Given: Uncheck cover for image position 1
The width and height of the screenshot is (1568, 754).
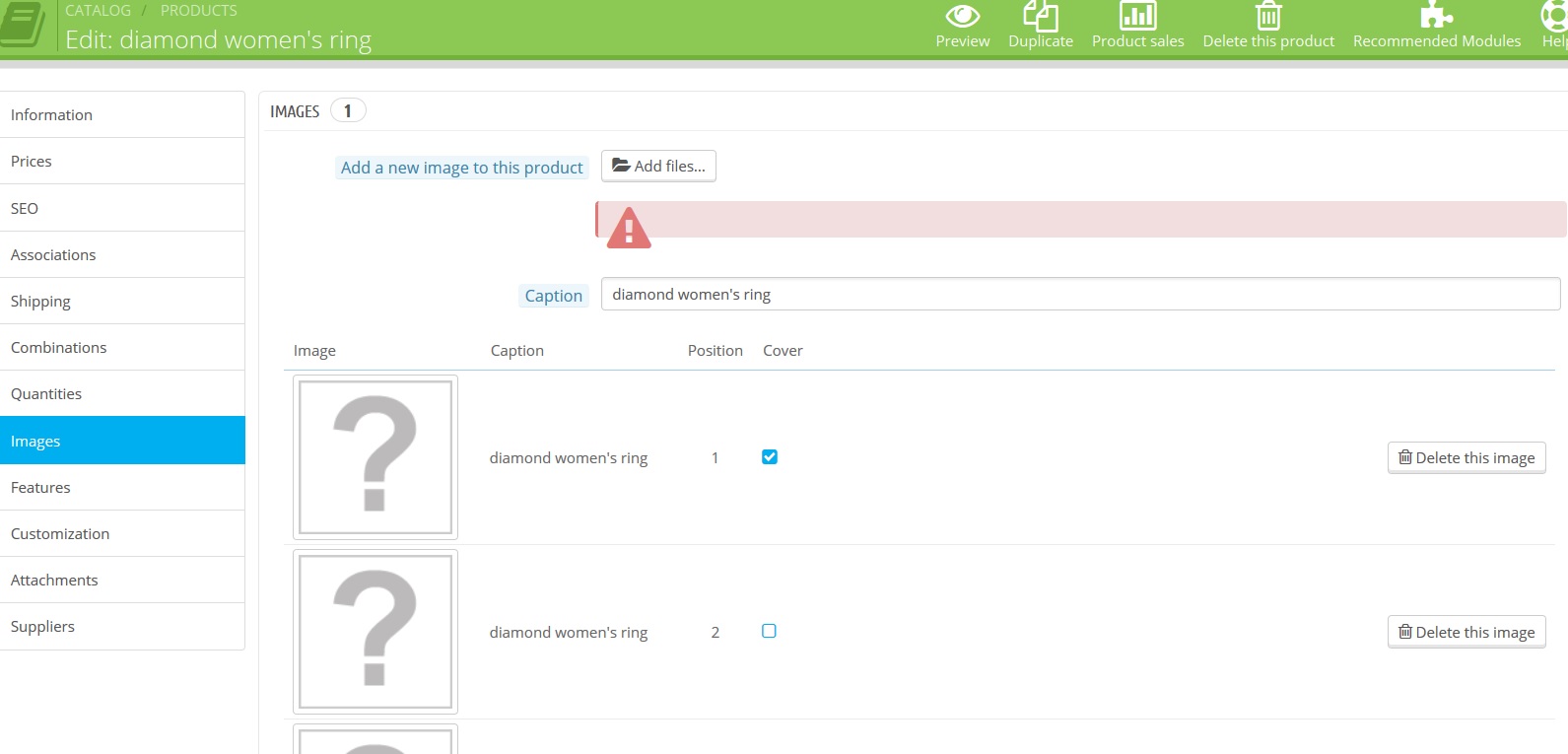Looking at the screenshot, I should (770, 457).
